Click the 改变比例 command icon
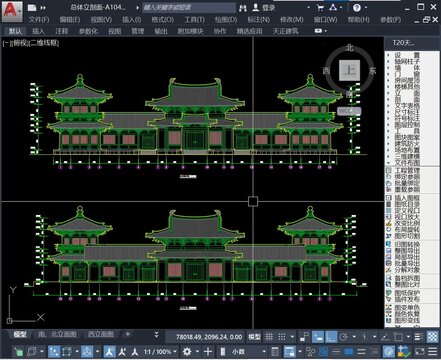 (x=389, y=223)
